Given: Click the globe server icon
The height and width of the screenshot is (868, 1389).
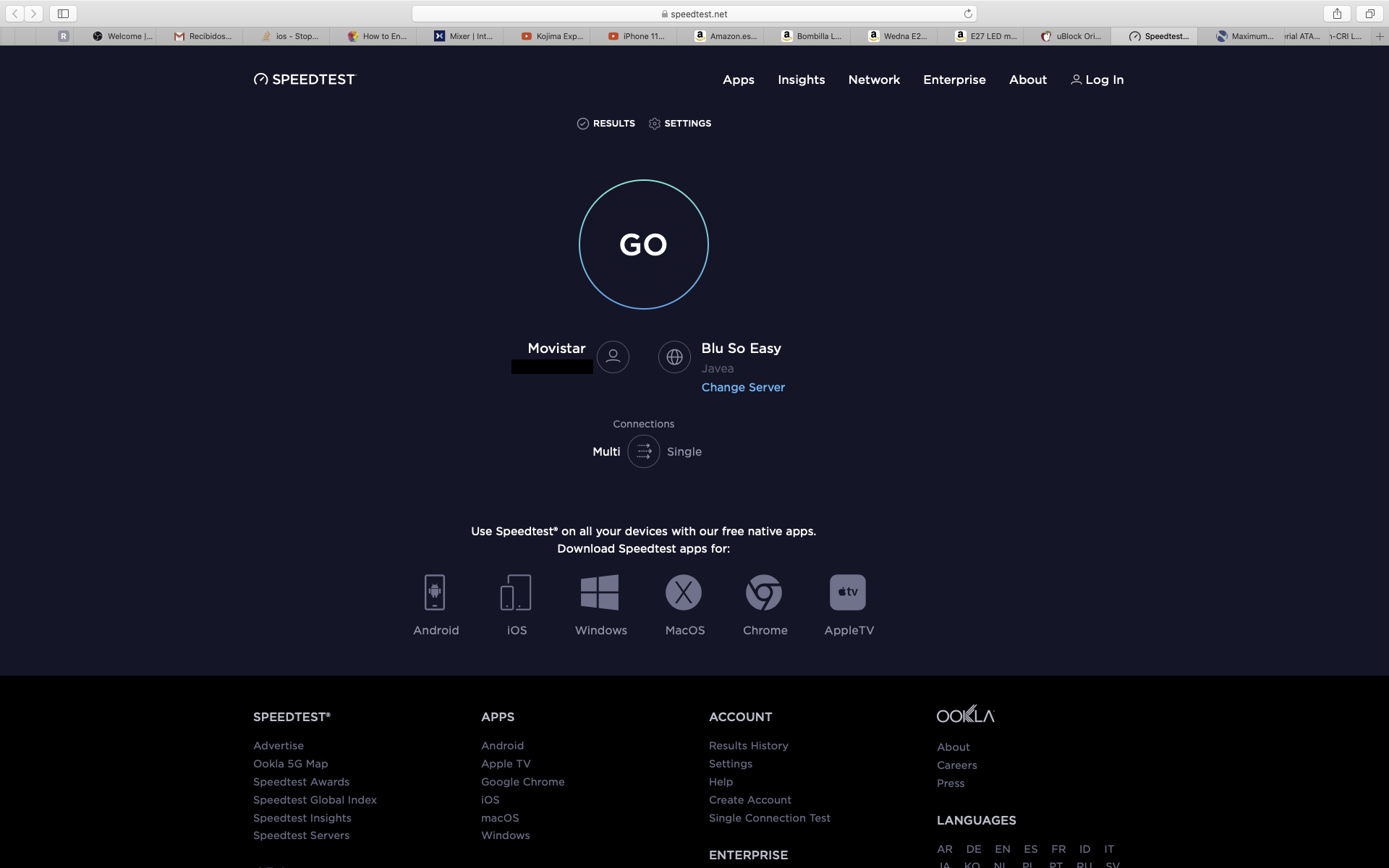Looking at the screenshot, I should tap(674, 357).
